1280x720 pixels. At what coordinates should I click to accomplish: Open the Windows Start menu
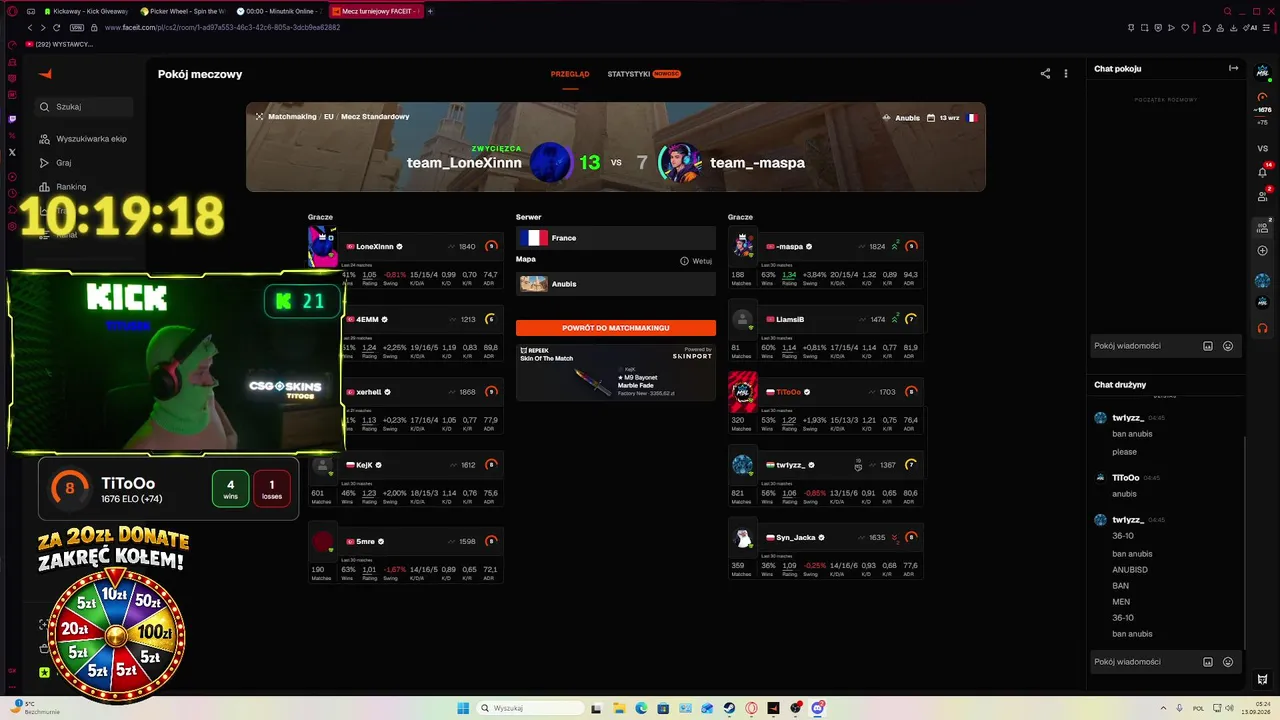click(463, 708)
